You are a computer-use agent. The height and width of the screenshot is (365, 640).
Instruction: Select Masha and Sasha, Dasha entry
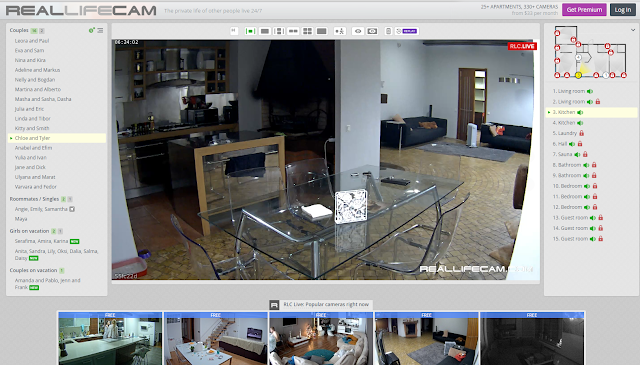pos(43,99)
